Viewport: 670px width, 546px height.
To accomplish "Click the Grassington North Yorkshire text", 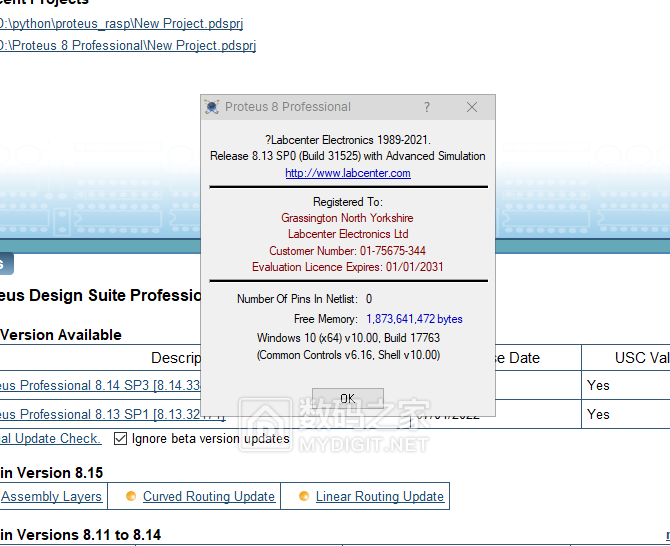I will pyautogui.click(x=347, y=218).
